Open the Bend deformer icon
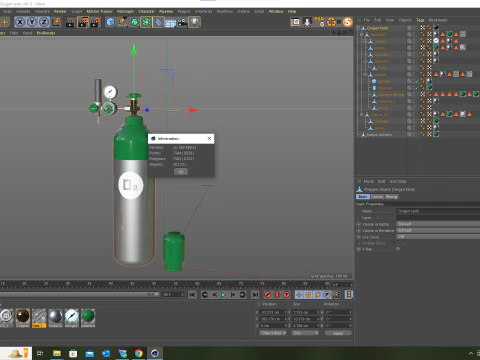The width and height of the screenshot is (480, 360). coord(158,22)
